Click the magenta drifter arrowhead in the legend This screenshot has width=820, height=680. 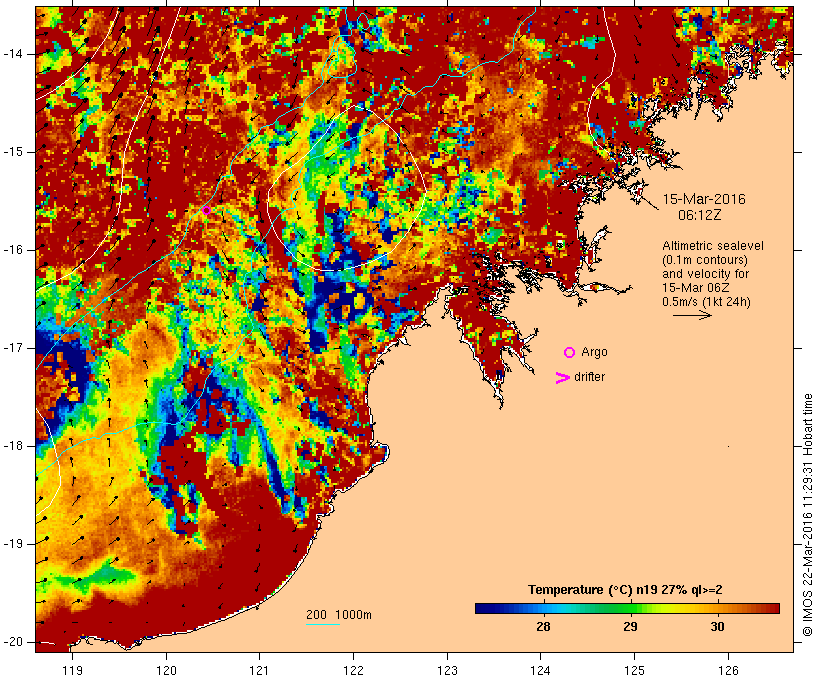click(x=562, y=378)
